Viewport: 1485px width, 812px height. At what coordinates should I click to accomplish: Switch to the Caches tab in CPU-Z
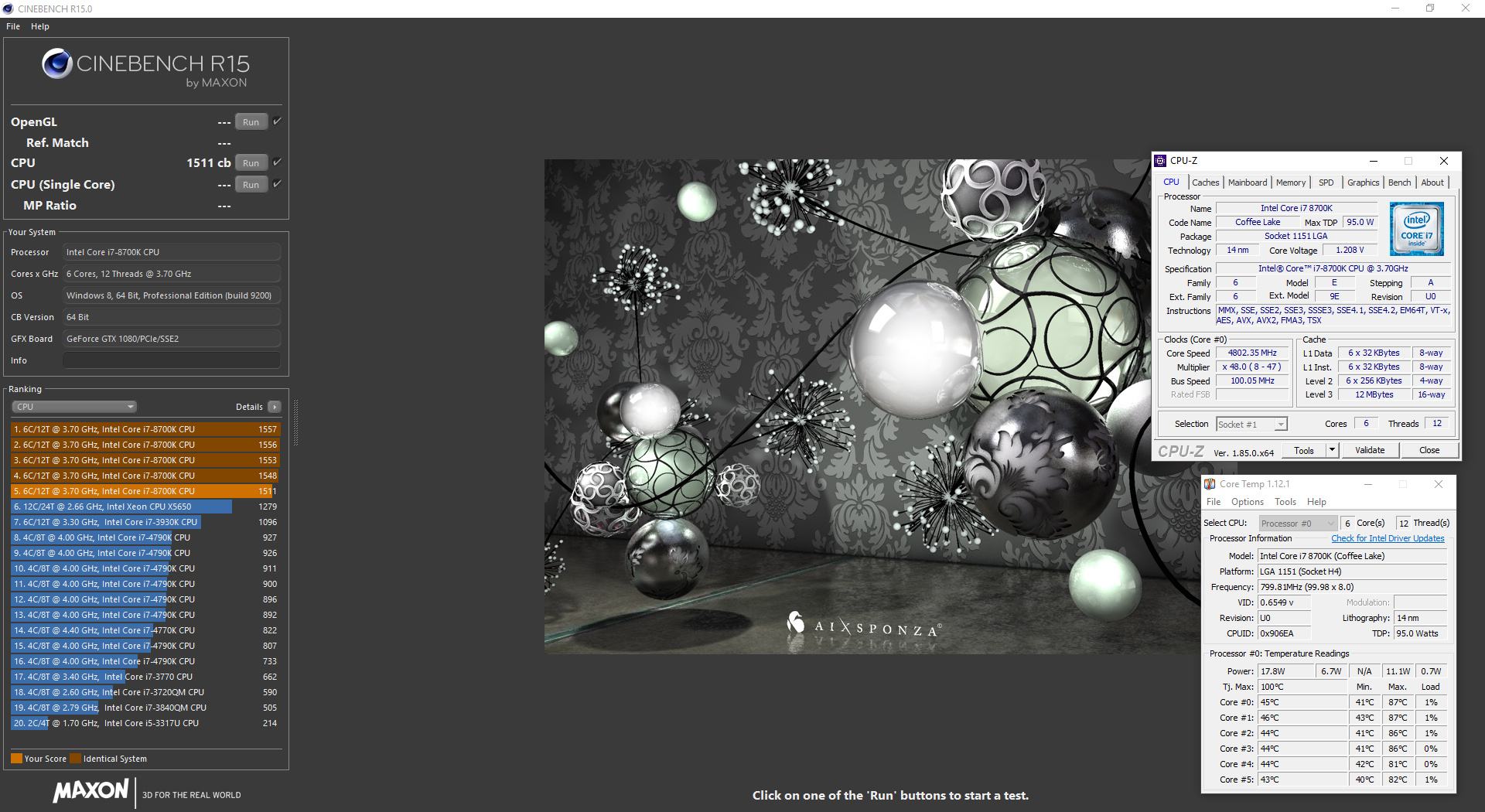coord(1205,183)
